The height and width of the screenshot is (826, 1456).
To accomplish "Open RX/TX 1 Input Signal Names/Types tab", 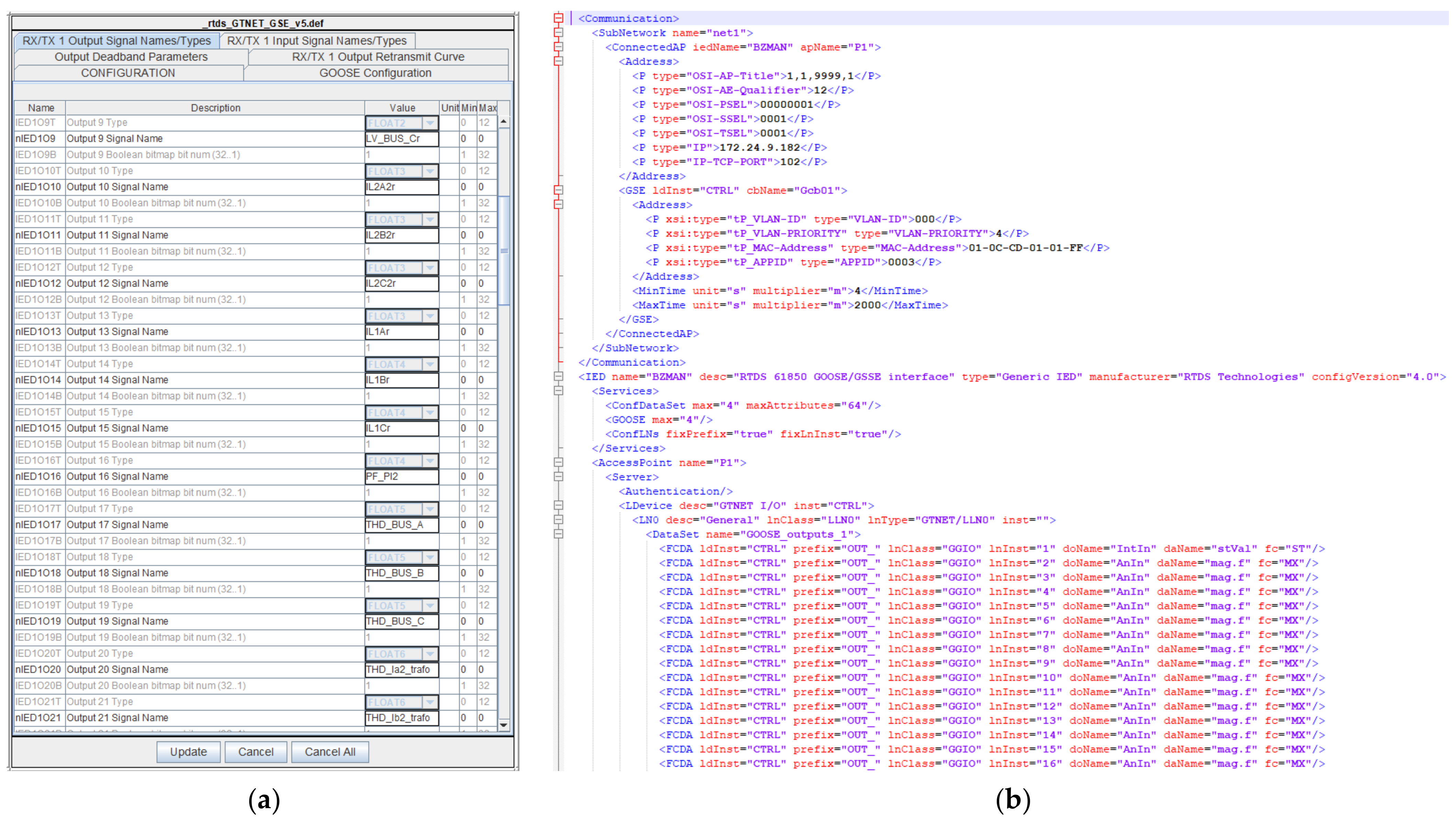I will coord(317,41).
